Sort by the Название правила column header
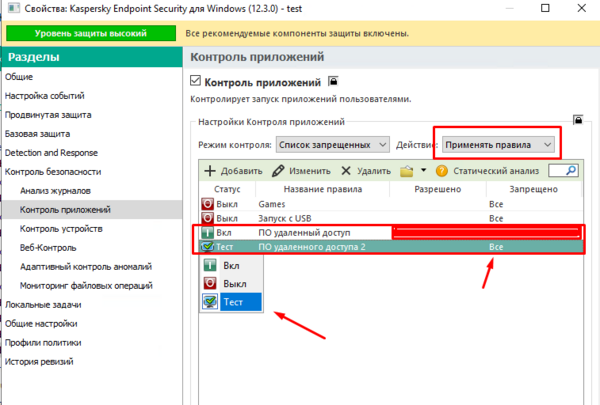Image resolution: width=600 pixels, height=405 pixels. coord(323,189)
